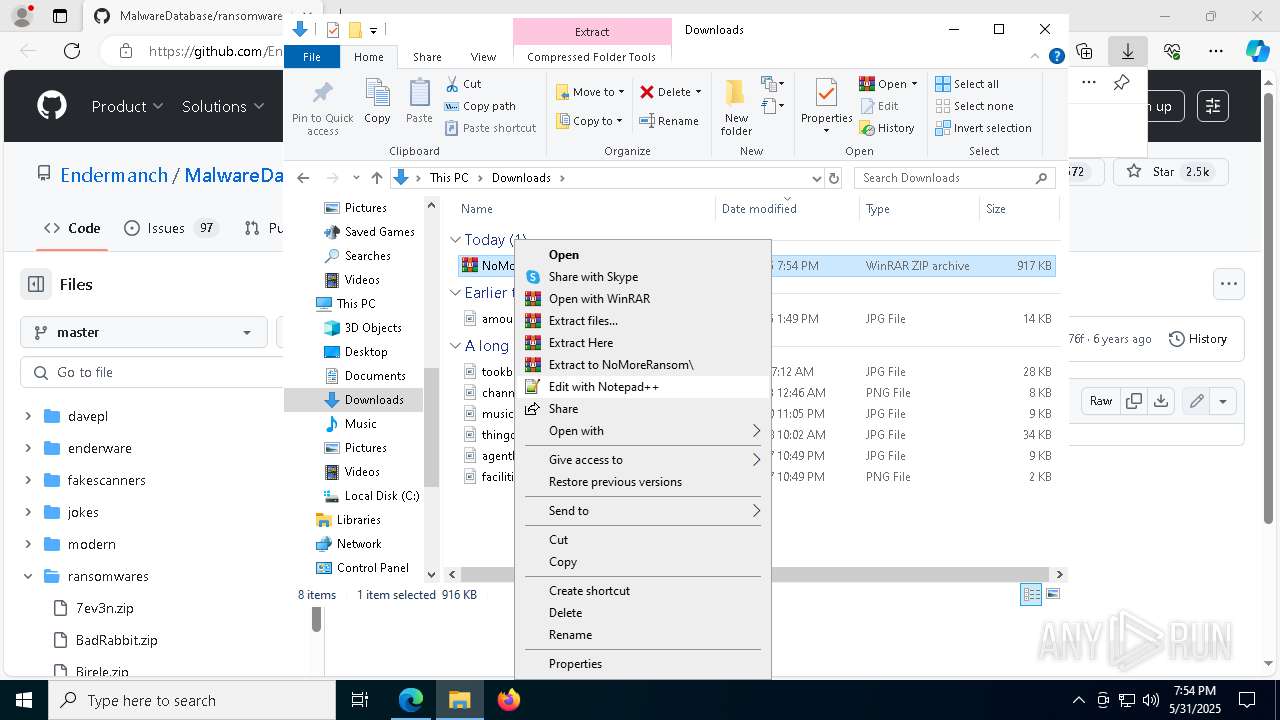Go back in Explorer navigation
Viewport: 1280px width, 720px height.
tap(303, 178)
